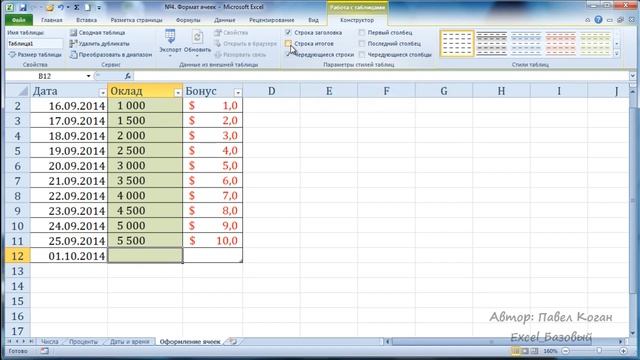This screenshot has width=640, height=360.
Task: Click the zoom in plus button
Action: click(623, 351)
